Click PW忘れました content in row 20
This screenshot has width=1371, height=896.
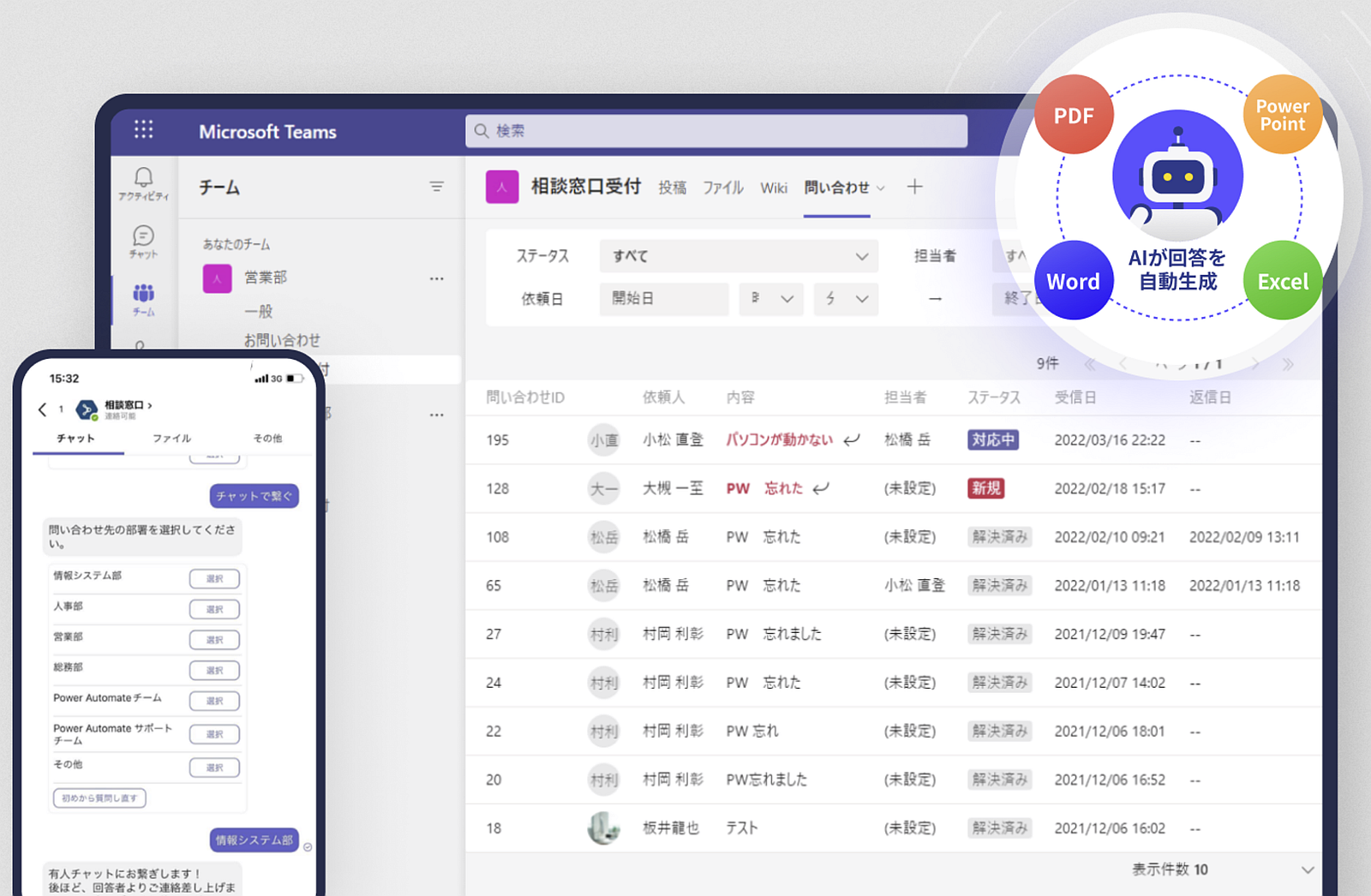pyautogui.click(x=767, y=780)
